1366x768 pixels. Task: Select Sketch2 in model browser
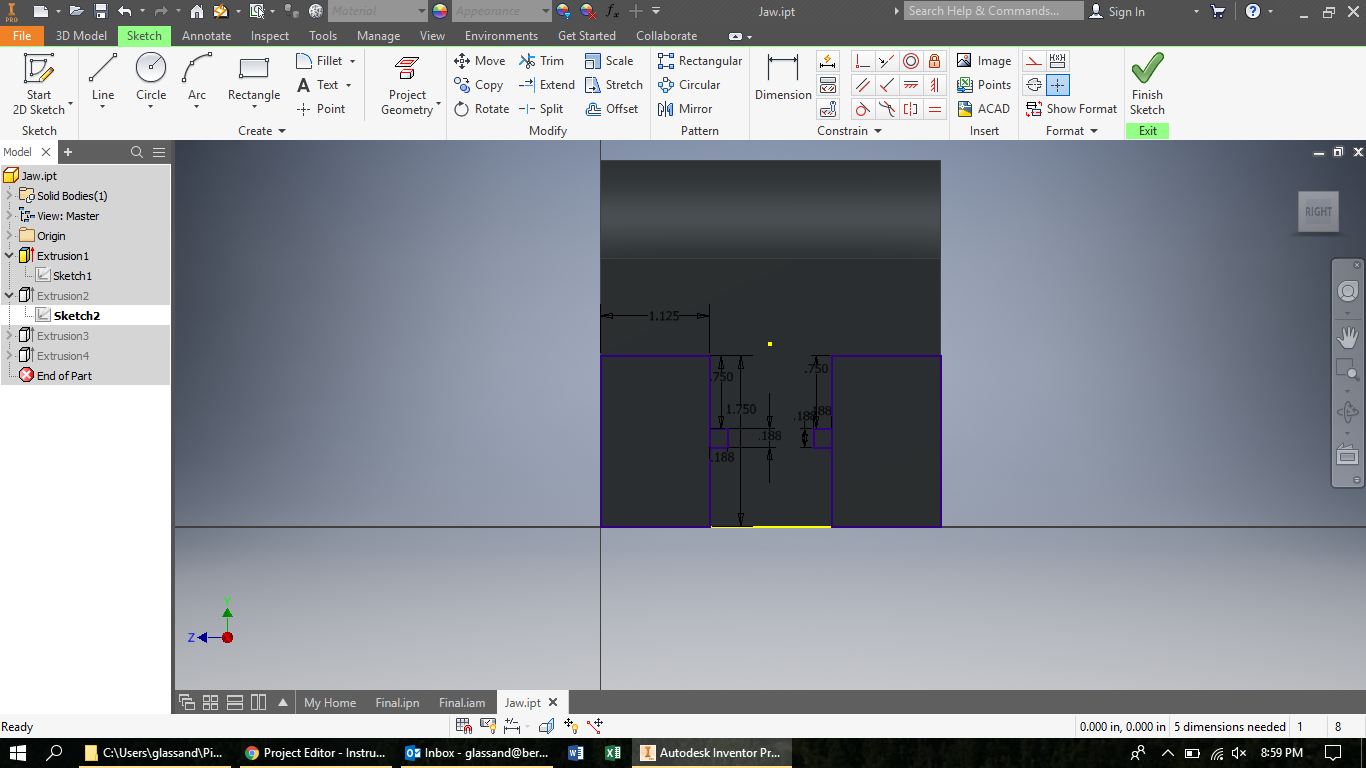[77, 316]
